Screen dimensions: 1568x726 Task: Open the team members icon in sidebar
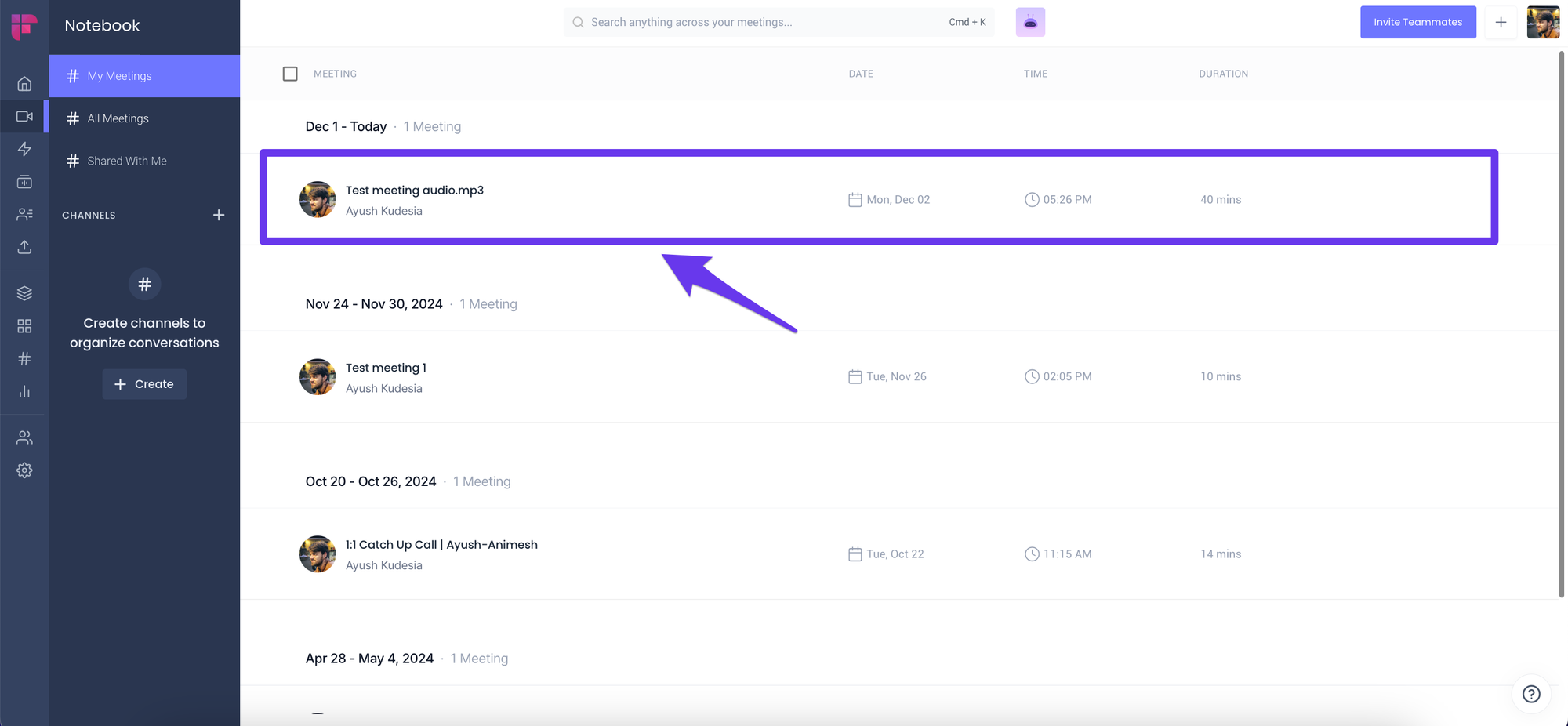click(24, 437)
